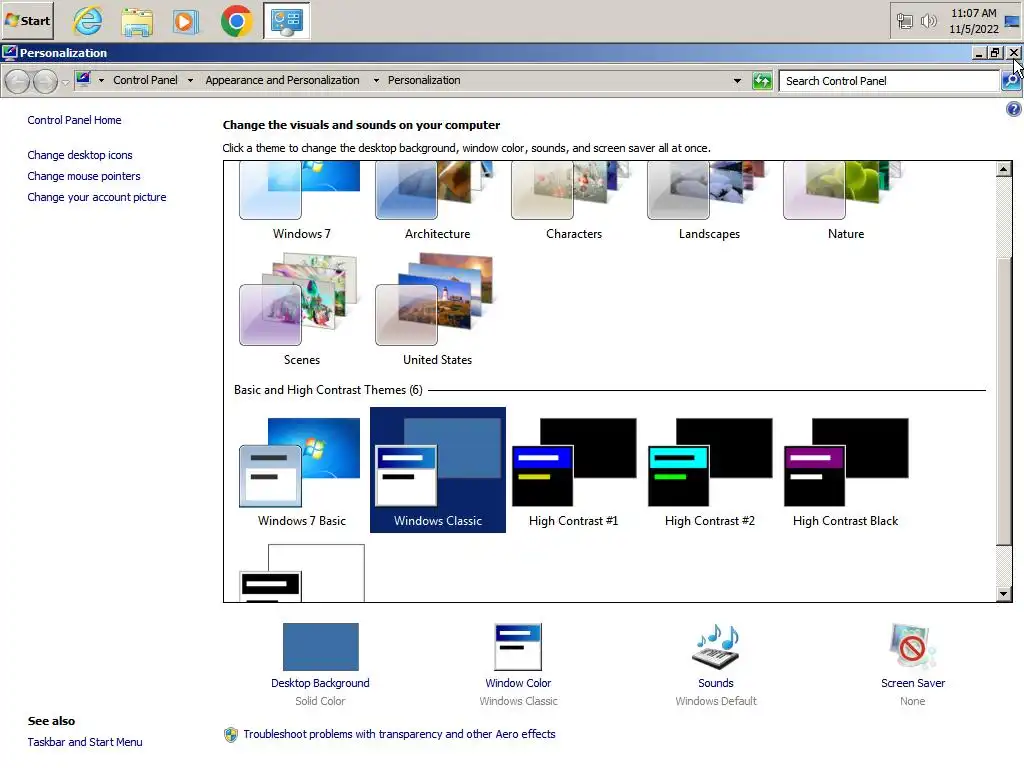Open Change mouse pointers link
The height and width of the screenshot is (768, 1024).
click(x=84, y=176)
